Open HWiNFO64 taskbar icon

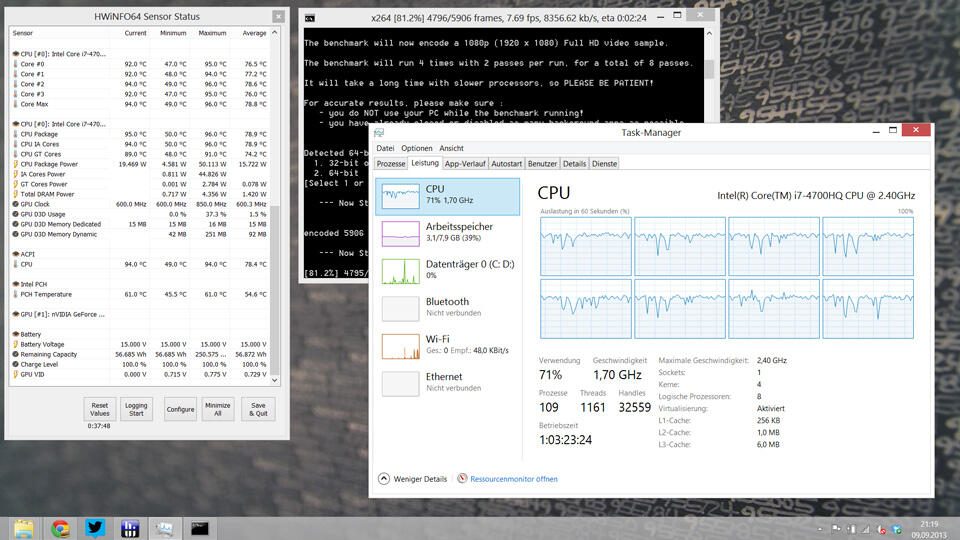point(129,528)
